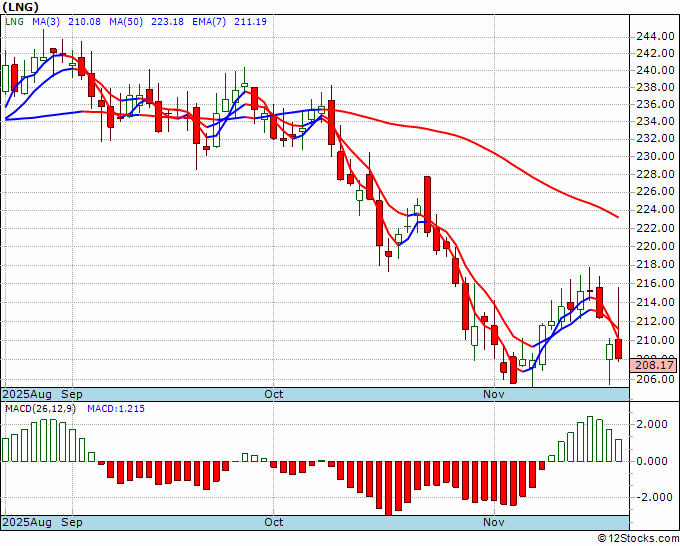Click the 0.000 MACD axis label
Viewport: 680px width, 546px height.
pyautogui.click(x=651, y=461)
